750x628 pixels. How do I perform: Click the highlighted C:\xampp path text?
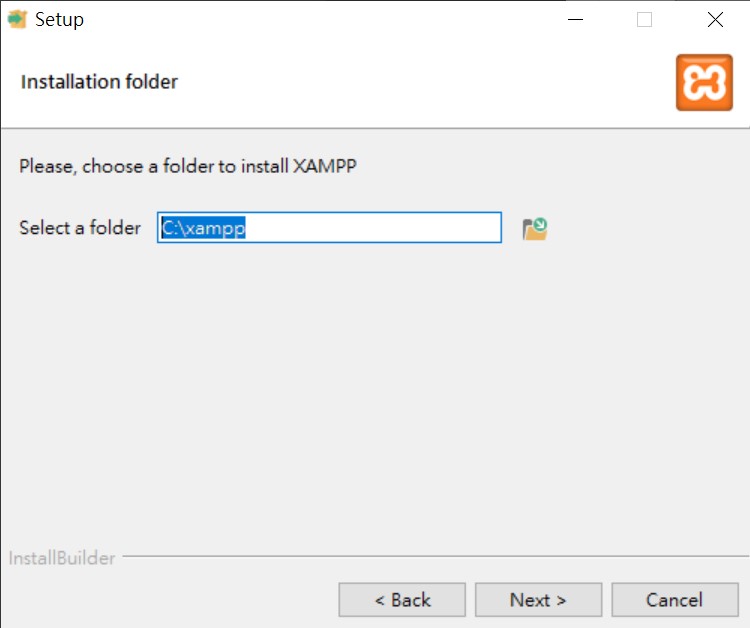(x=204, y=228)
